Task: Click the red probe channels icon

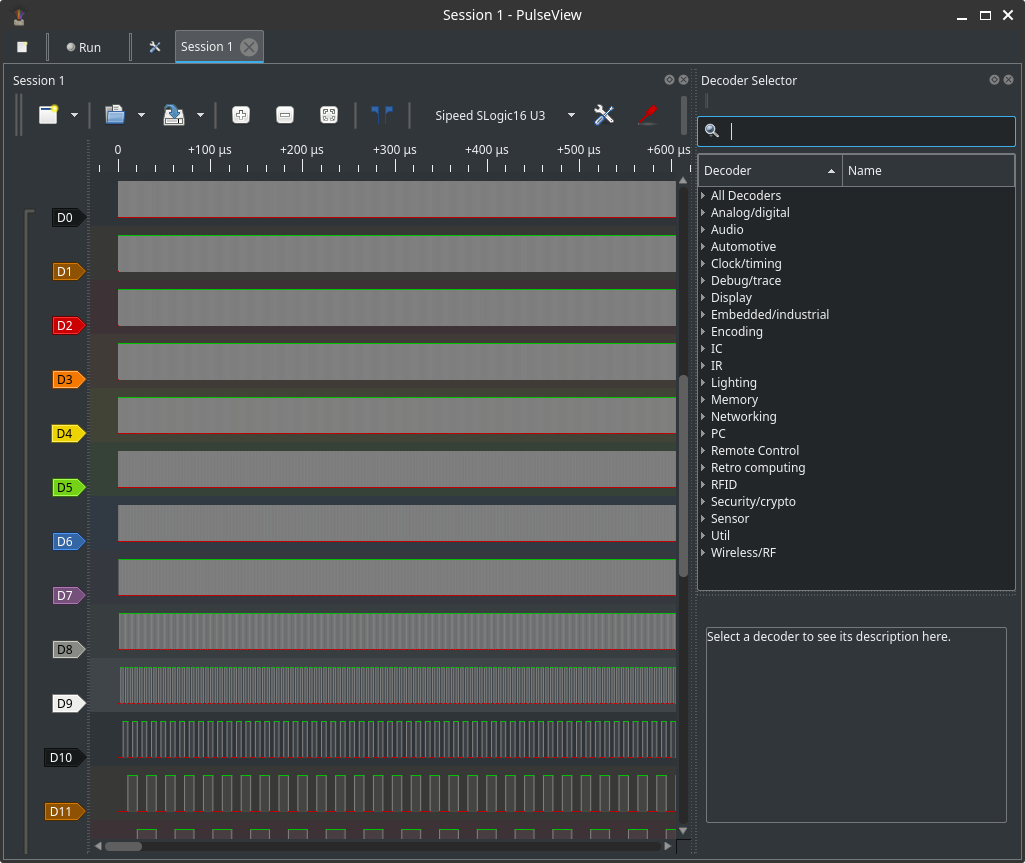Action: pyautogui.click(x=647, y=115)
